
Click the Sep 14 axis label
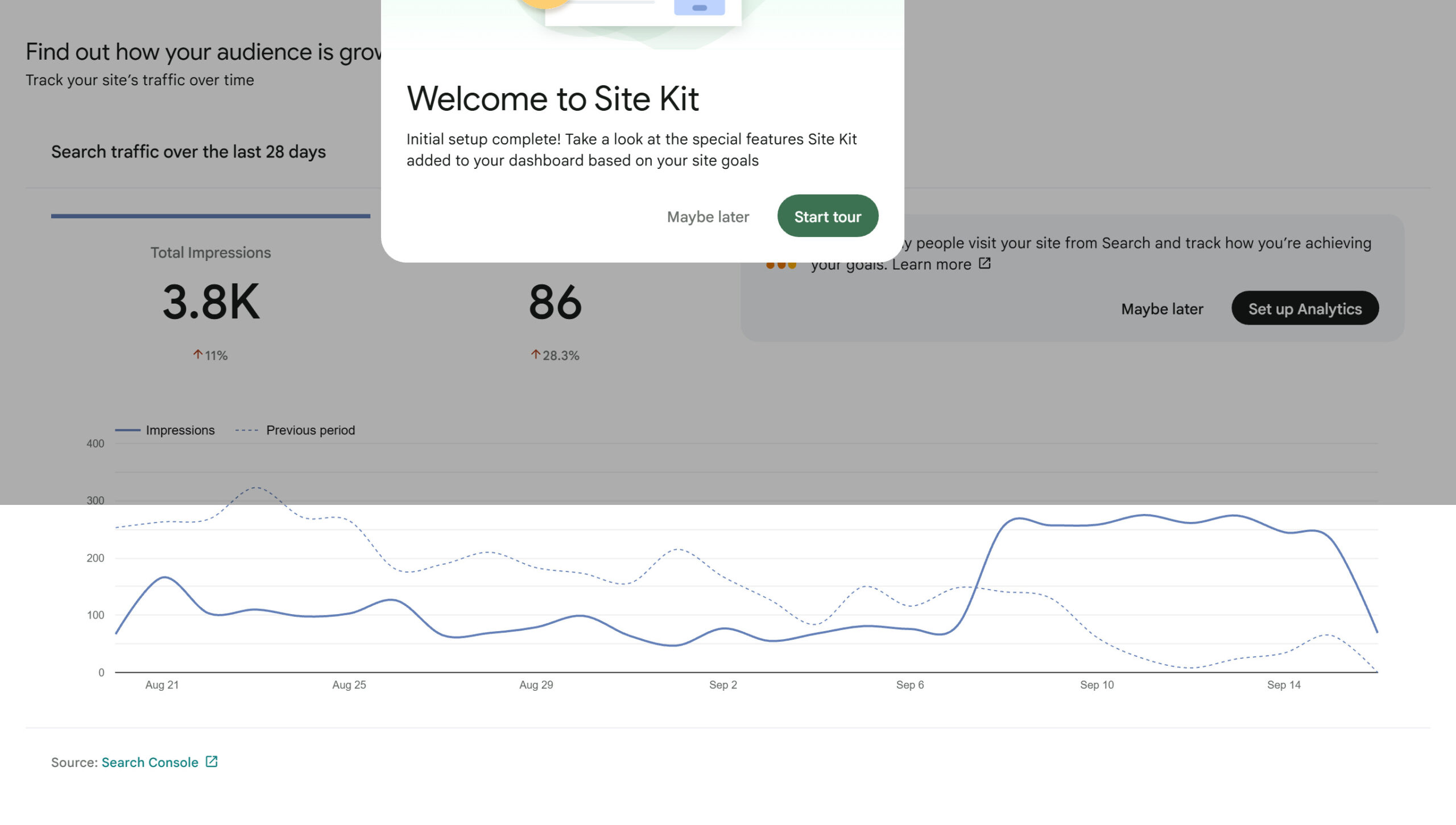[x=1284, y=685]
